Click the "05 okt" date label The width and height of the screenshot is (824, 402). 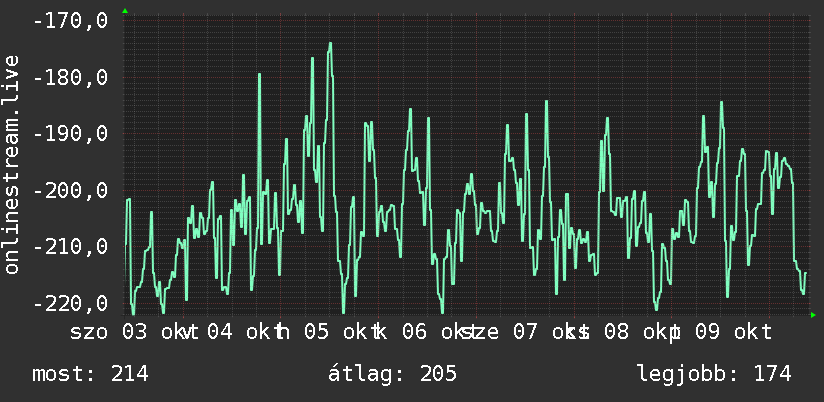[343, 332]
